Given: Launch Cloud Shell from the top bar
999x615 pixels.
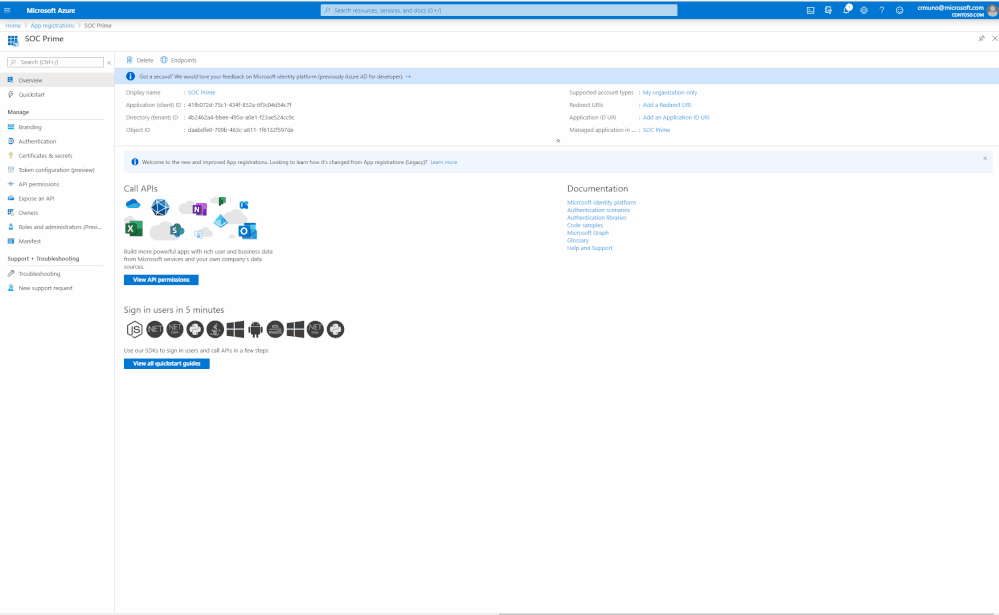Looking at the screenshot, I should (810, 10).
